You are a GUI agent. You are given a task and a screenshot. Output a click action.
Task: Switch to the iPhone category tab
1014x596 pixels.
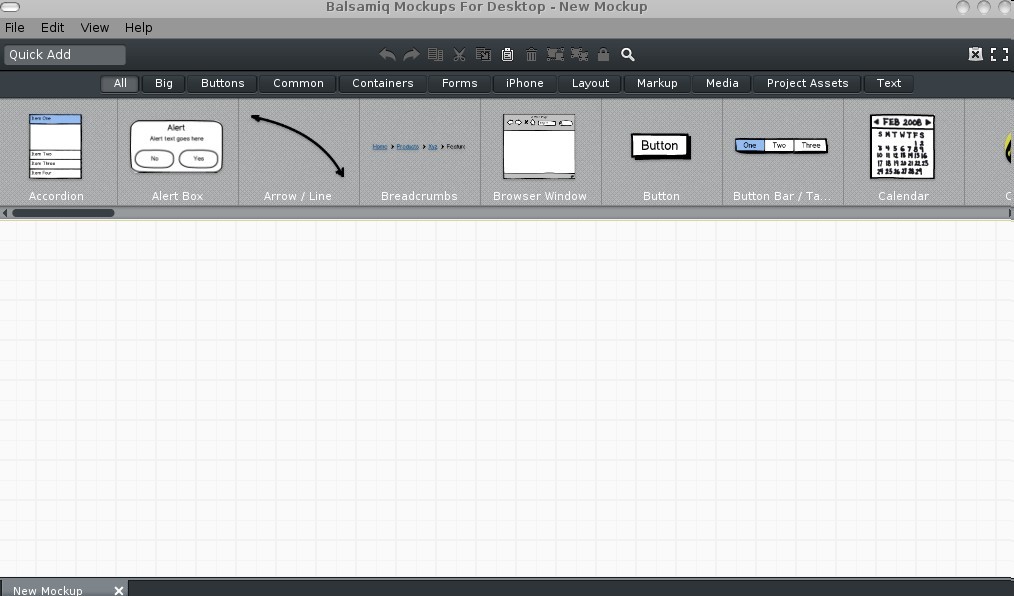click(524, 83)
